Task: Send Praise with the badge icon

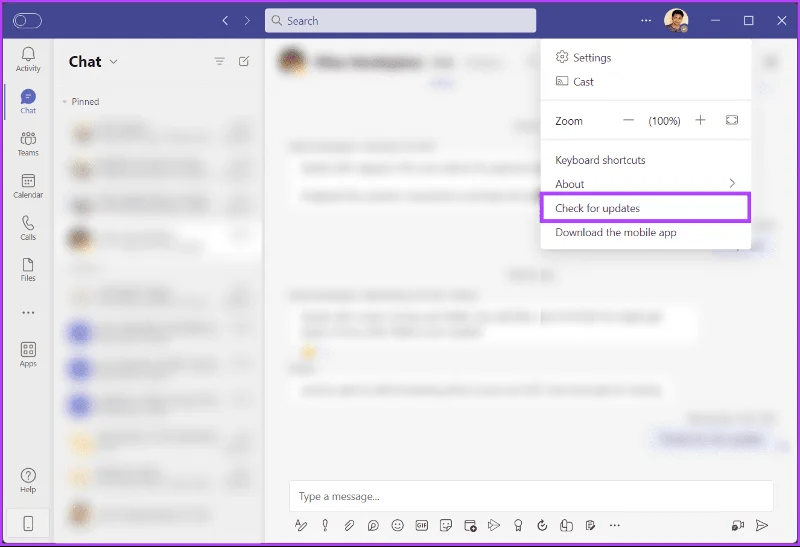Action: click(518, 525)
